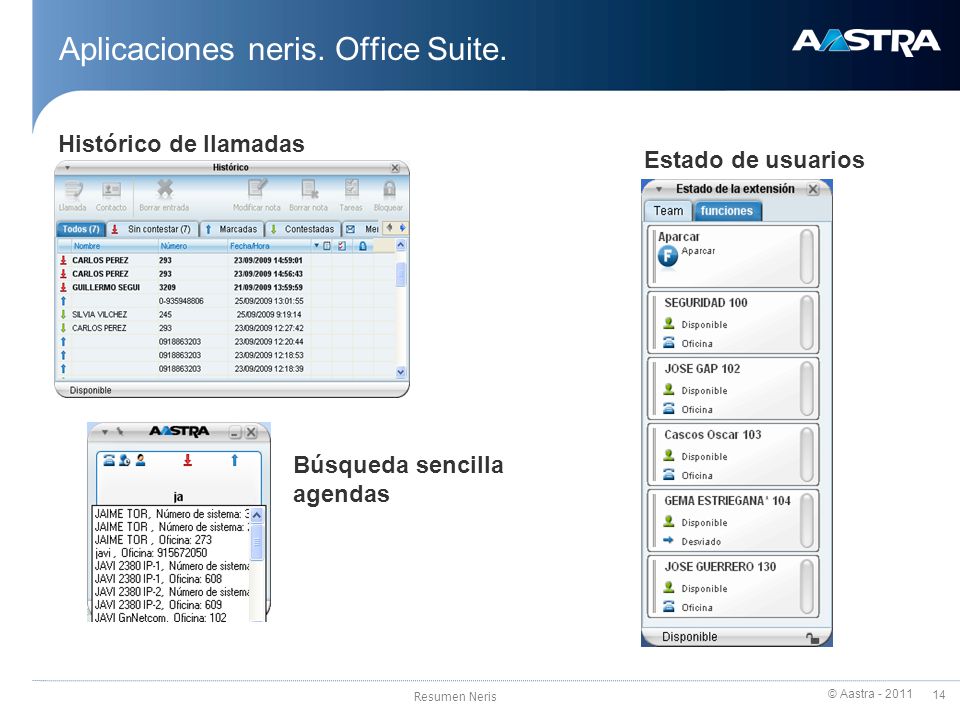Click the contact-with-clock icon in Aastra window
This screenshot has width=960, height=720.
coord(124,460)
